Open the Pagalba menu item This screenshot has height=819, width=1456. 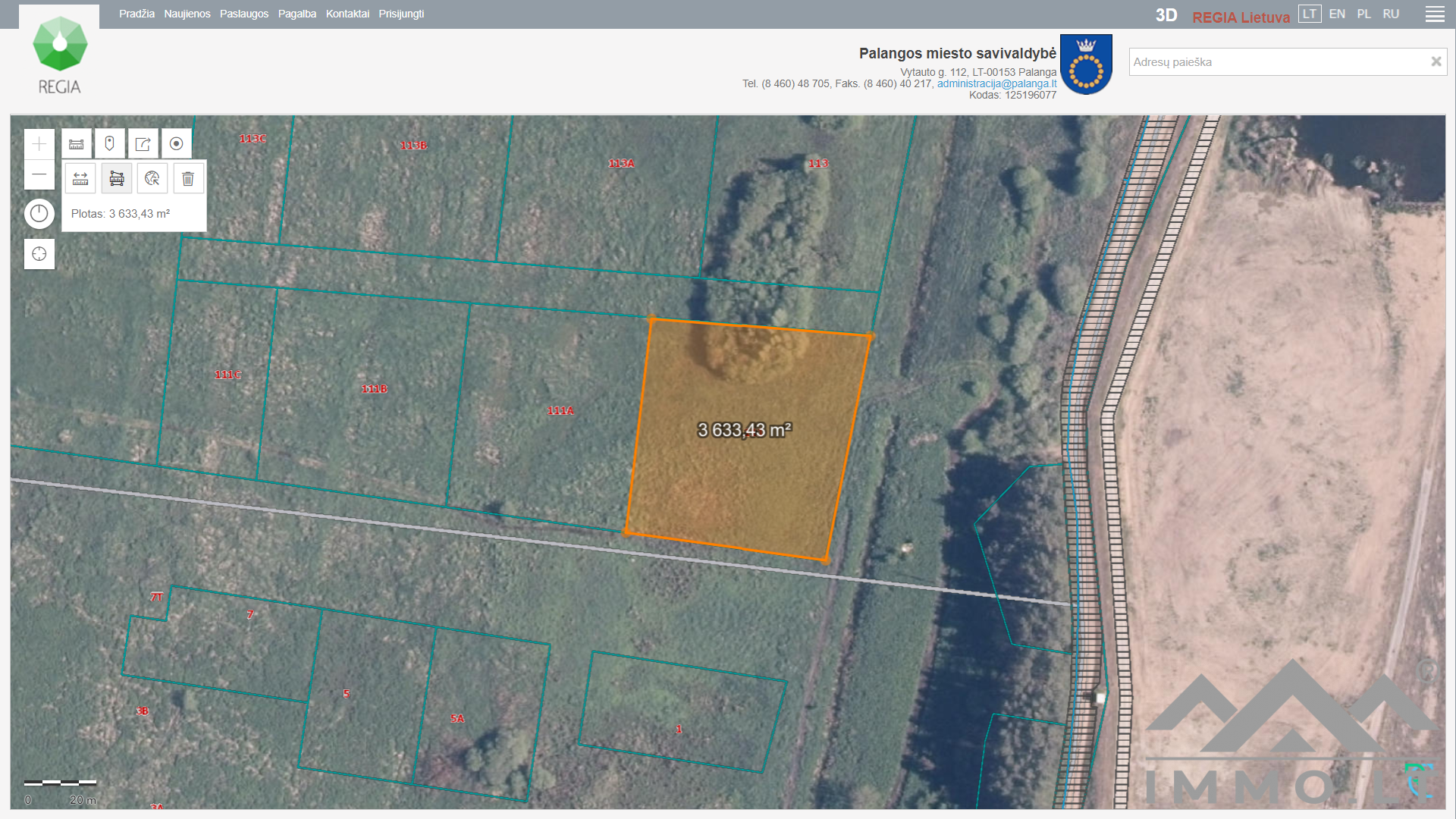tap(297, 14)
